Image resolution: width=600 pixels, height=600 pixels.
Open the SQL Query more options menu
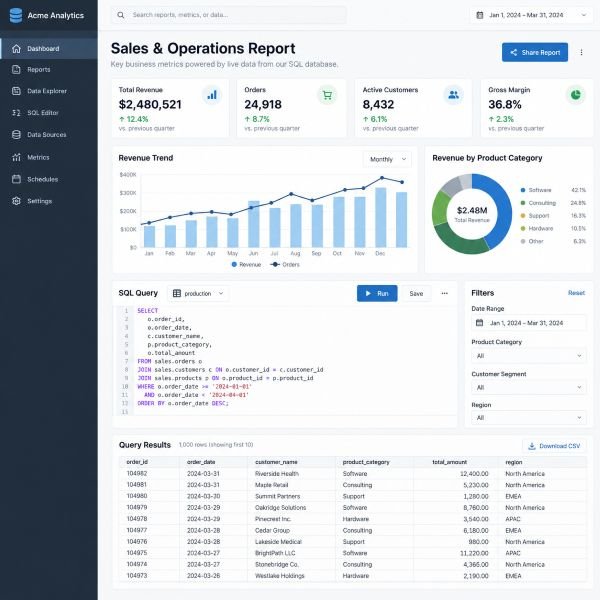click(444, 293)
